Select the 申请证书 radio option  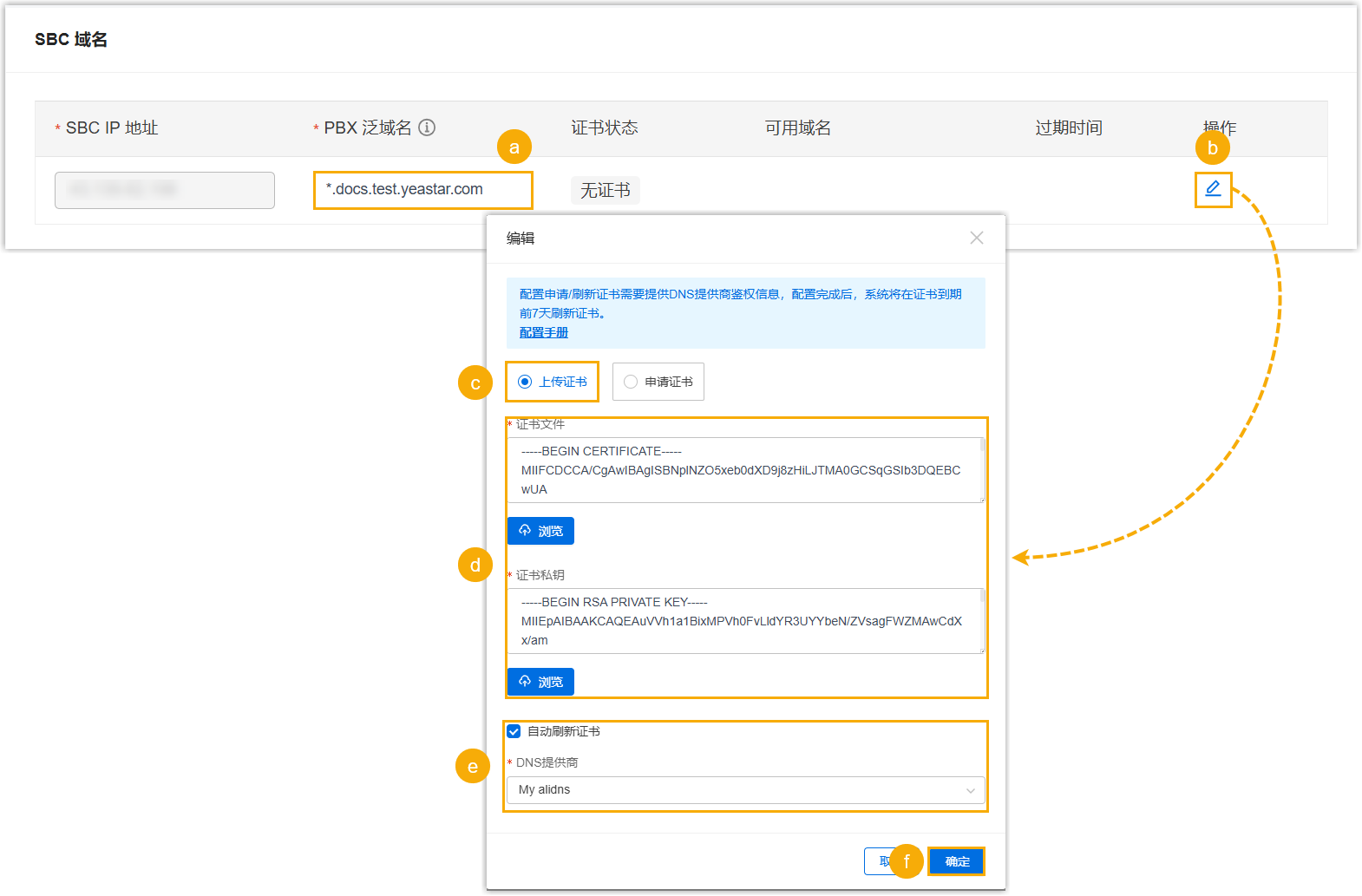[631, 382]
